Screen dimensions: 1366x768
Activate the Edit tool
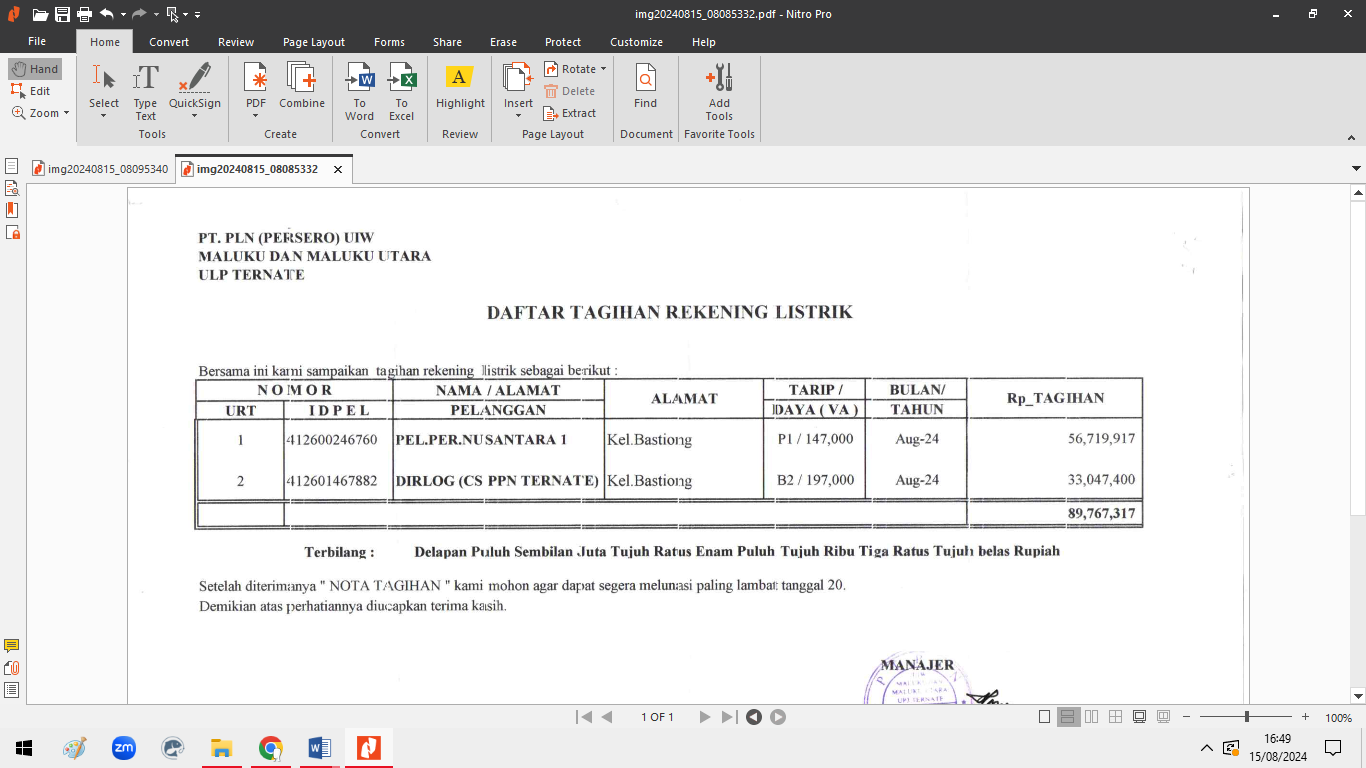click(31, 91)
